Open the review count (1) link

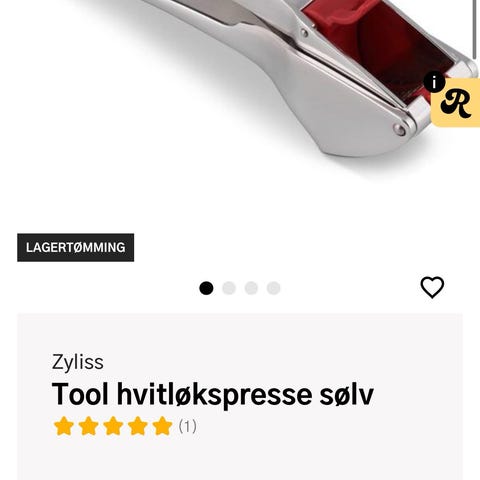pyautogui.click(x=188, y=426)
